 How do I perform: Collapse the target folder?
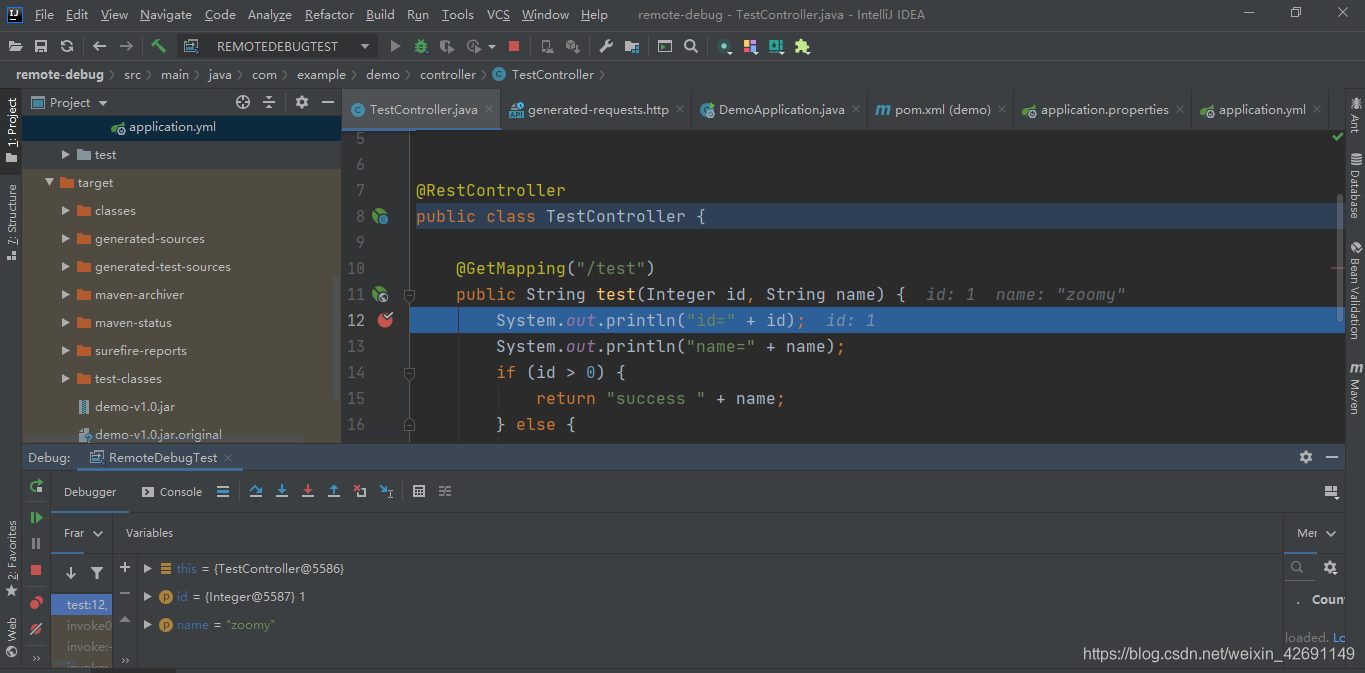coord(50,183)
